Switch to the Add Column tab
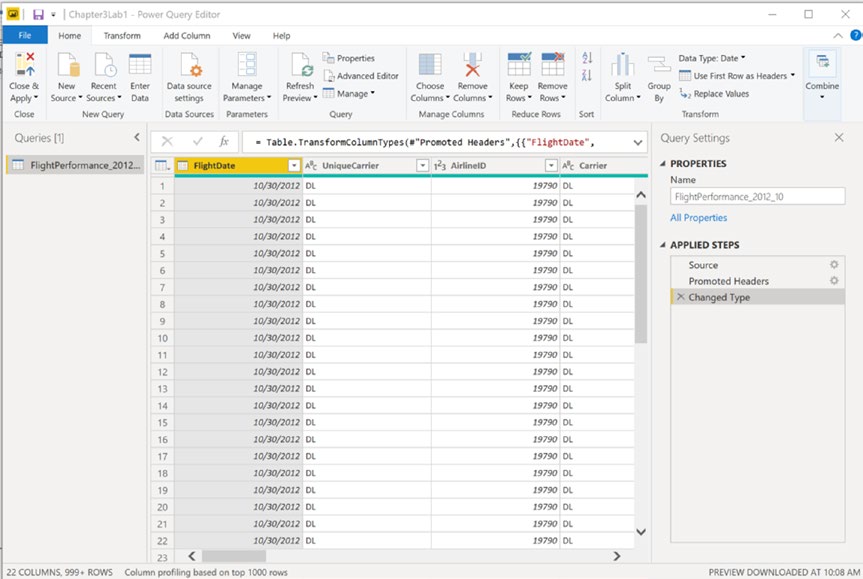 [x=187, y=36]
